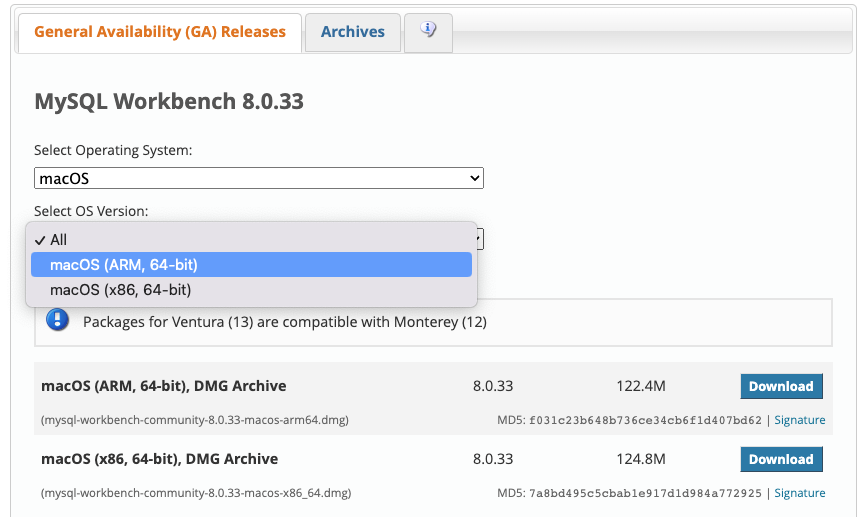This screenshot has width=860, height=517.
Task: Open the information bubble tab
Action: (x=428, y=32)
